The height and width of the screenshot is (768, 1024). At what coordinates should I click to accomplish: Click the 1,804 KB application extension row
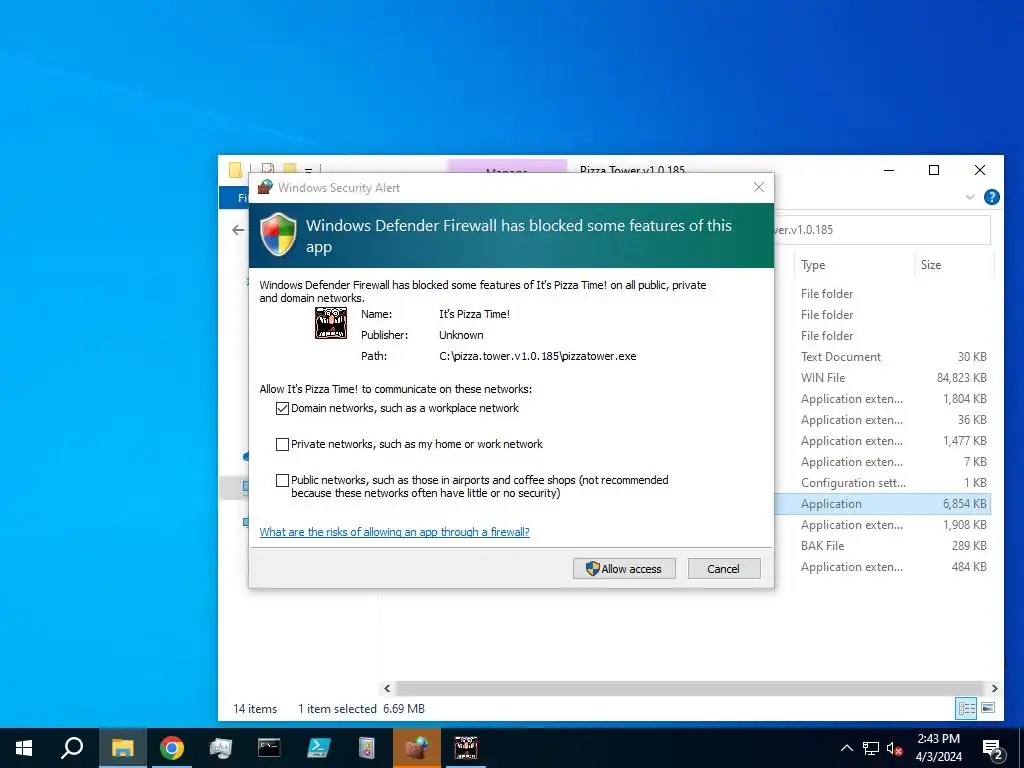coord(882,398)
